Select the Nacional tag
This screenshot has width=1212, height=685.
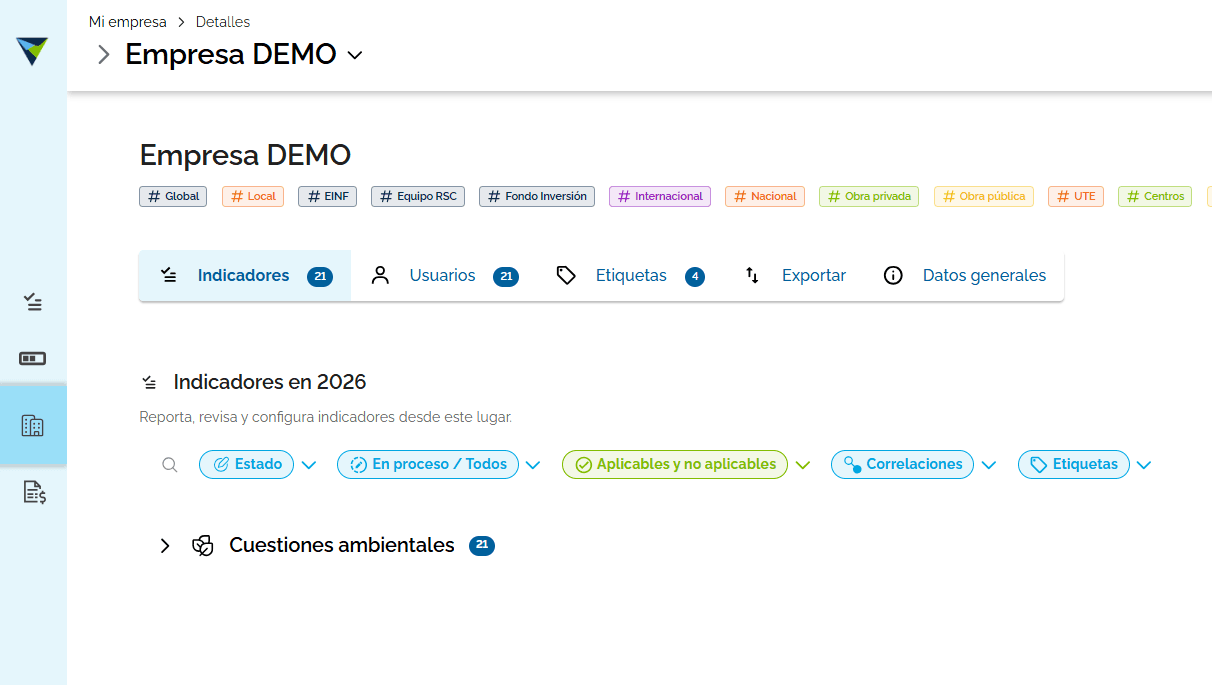pyautogui.click(x=765, y=196)
